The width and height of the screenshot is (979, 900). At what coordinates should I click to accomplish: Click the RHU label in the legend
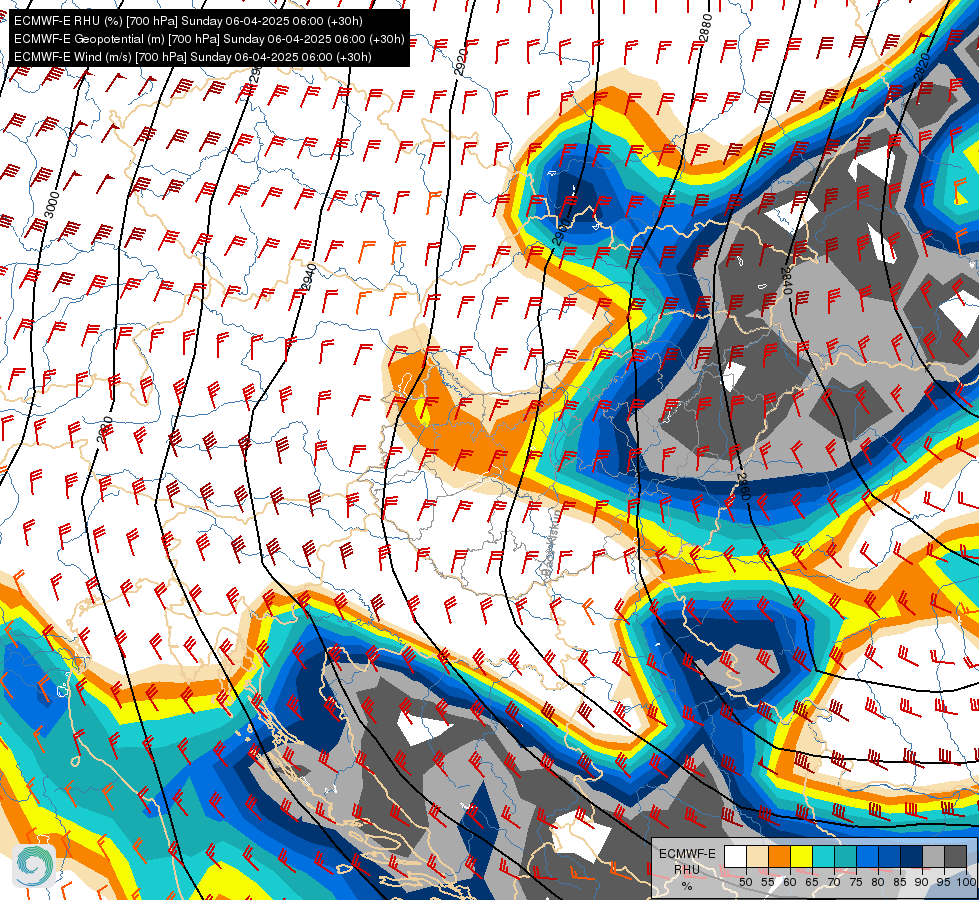[x=687, y=869]
